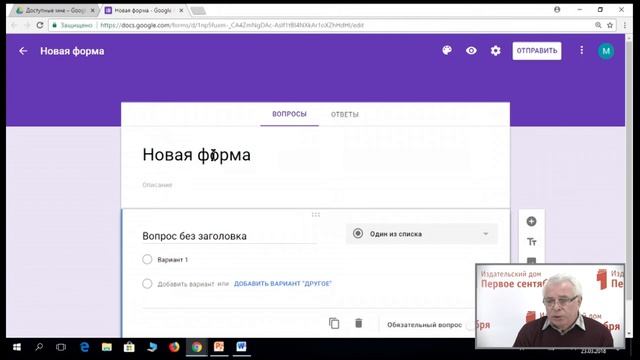The image size is (640, 360).
Task: Open the three-dot more options menu
Action: click(x=582, y=50)
